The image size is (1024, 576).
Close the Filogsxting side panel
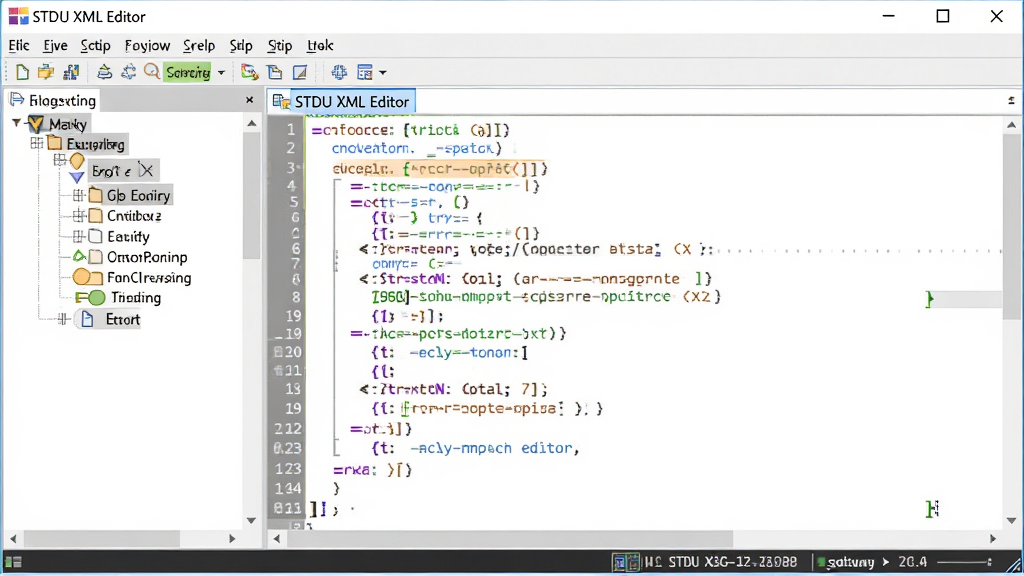click(x=249, y=100)
